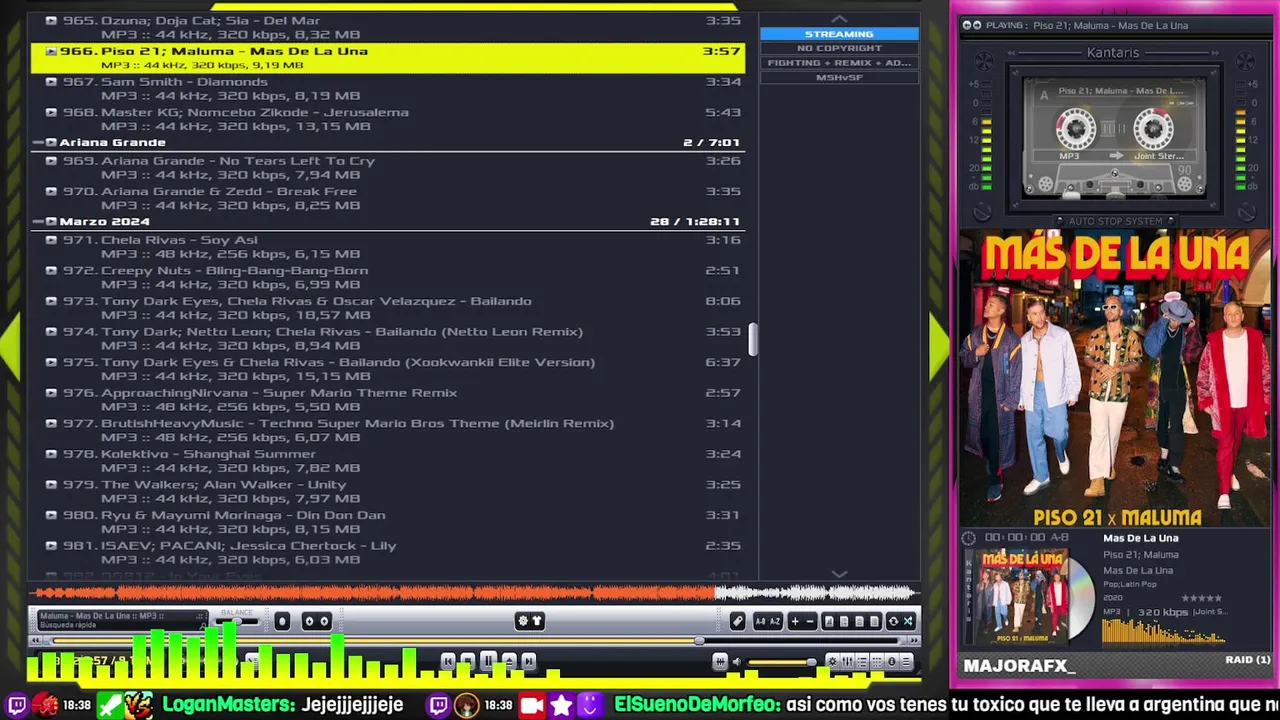Viewport: 1280px width, 720px height.
Task: Click the icon before track 967 Sam Smith
Action: point(51,82)
